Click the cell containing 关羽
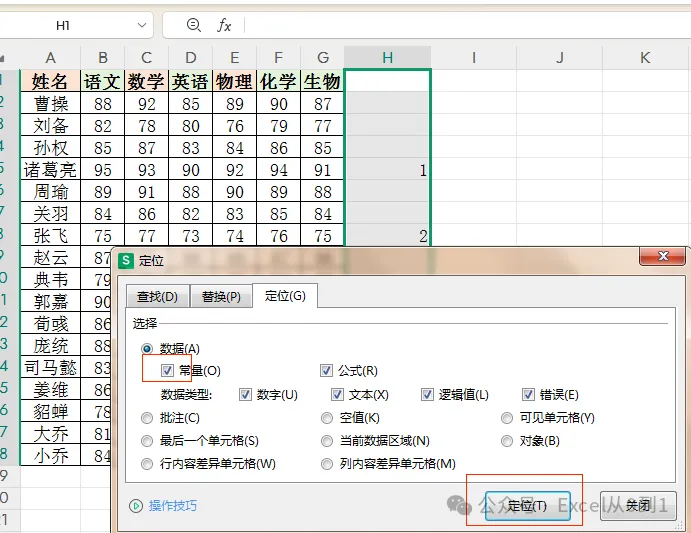This screenshot has height=533, width=691. tap(50, 214)
